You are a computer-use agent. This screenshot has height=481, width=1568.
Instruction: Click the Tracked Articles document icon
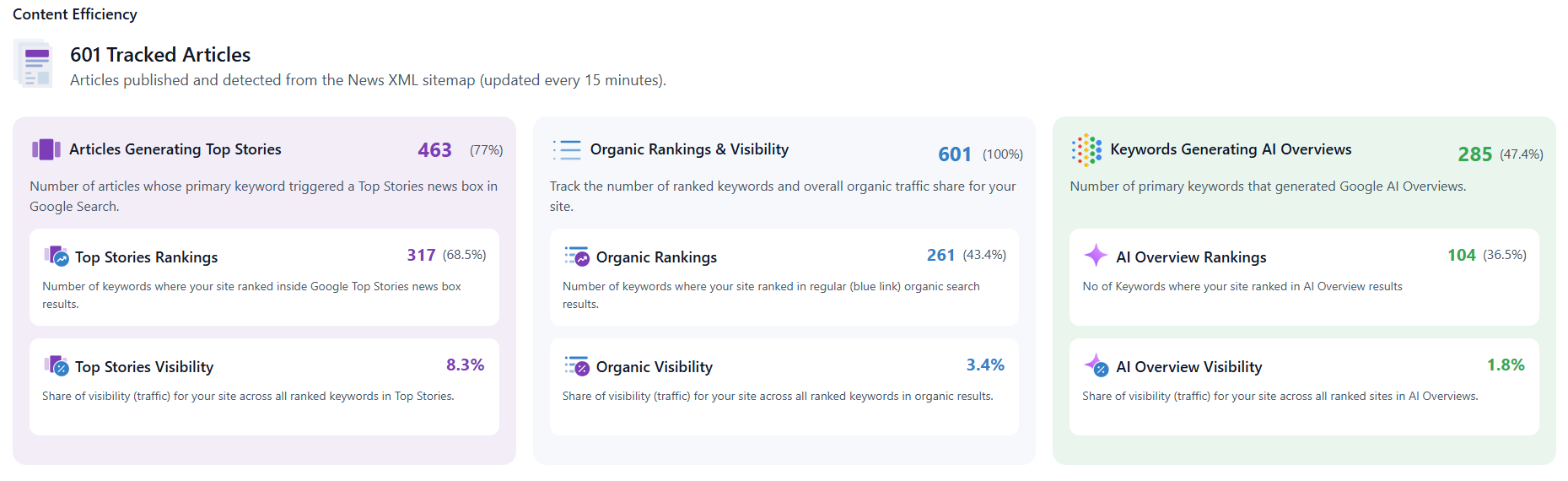pyautogui.click(x=34, y=64)
